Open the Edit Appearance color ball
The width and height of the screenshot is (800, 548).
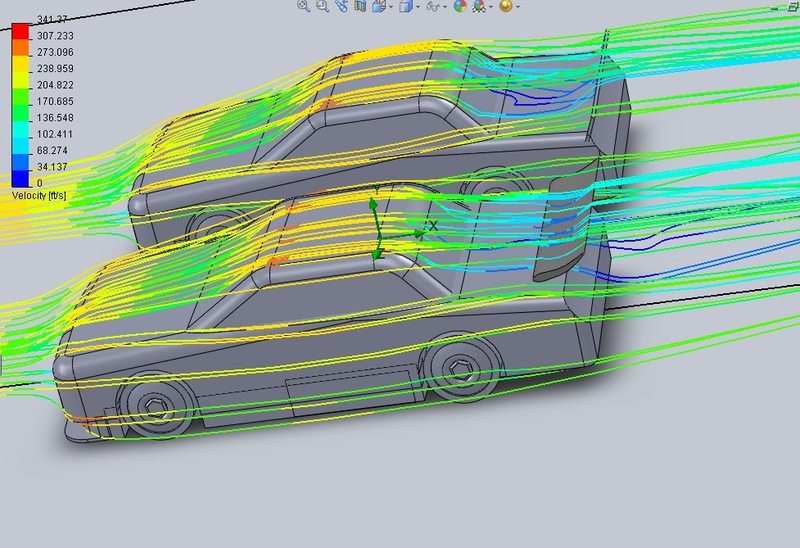[x=460, y=6]
